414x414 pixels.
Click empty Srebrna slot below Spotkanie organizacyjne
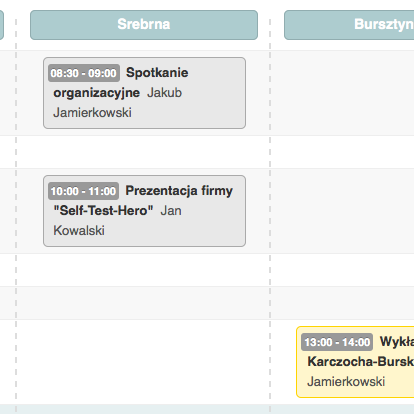[x=143, y=152]
